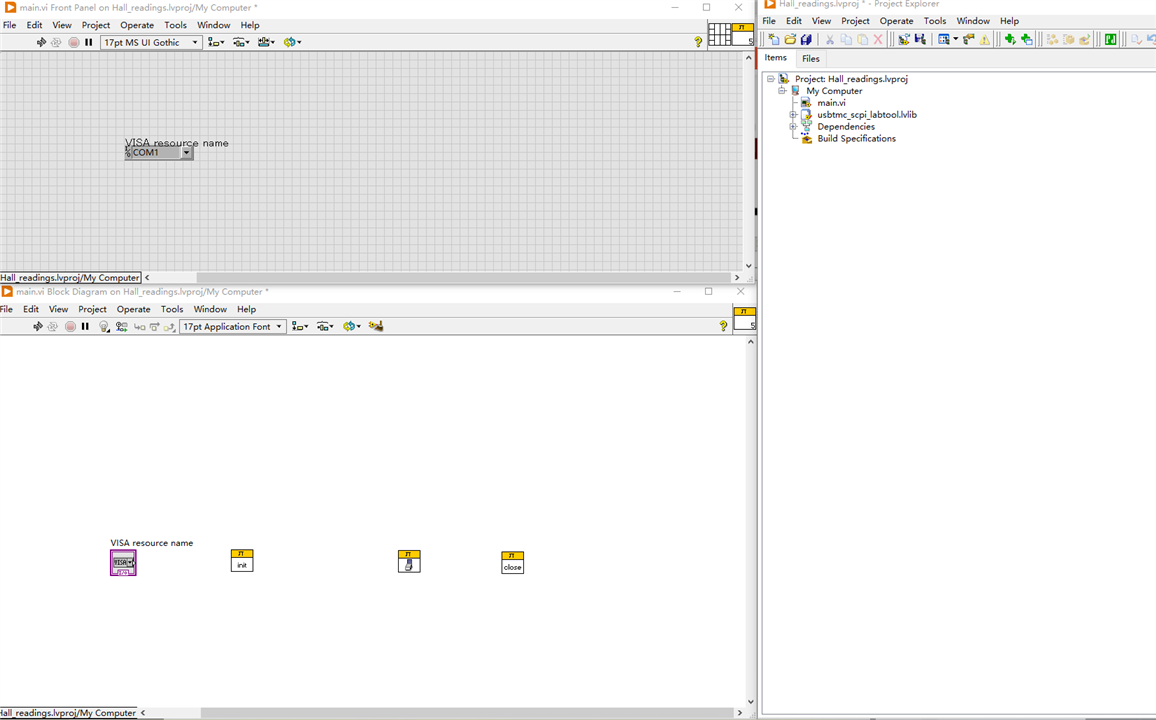The image size is (1156, 720).
Task: Open the Block Diagram Tools menu
Action: [172, 310]
